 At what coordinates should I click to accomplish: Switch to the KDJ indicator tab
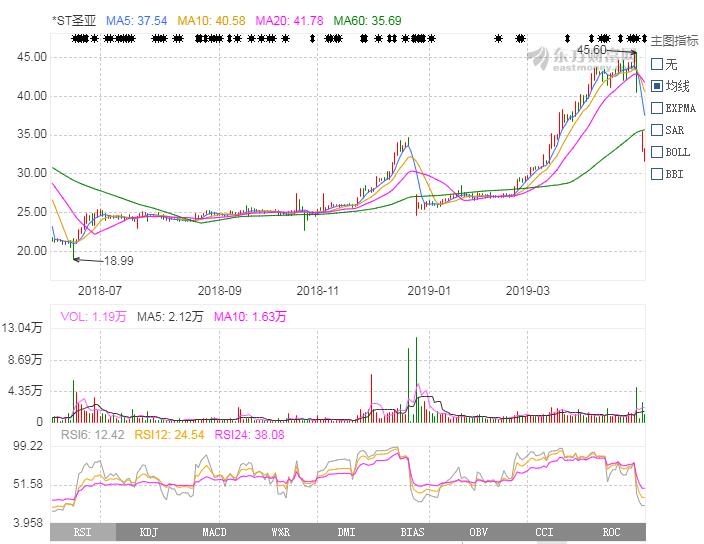coord(149,532)
